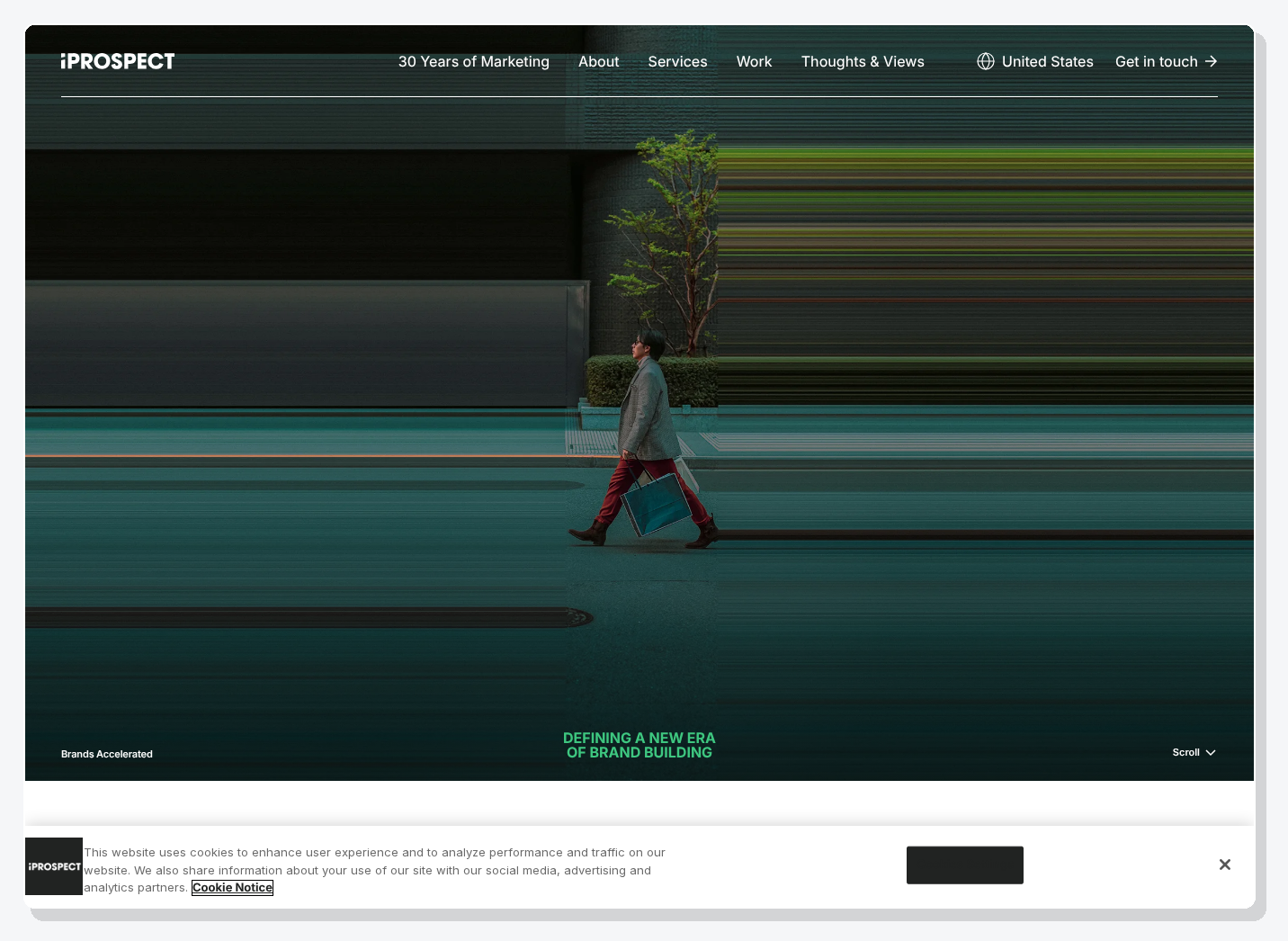Click the dark cookie consent button
The height and width of the screenshot is (941, 1288).
coord(965,865)
